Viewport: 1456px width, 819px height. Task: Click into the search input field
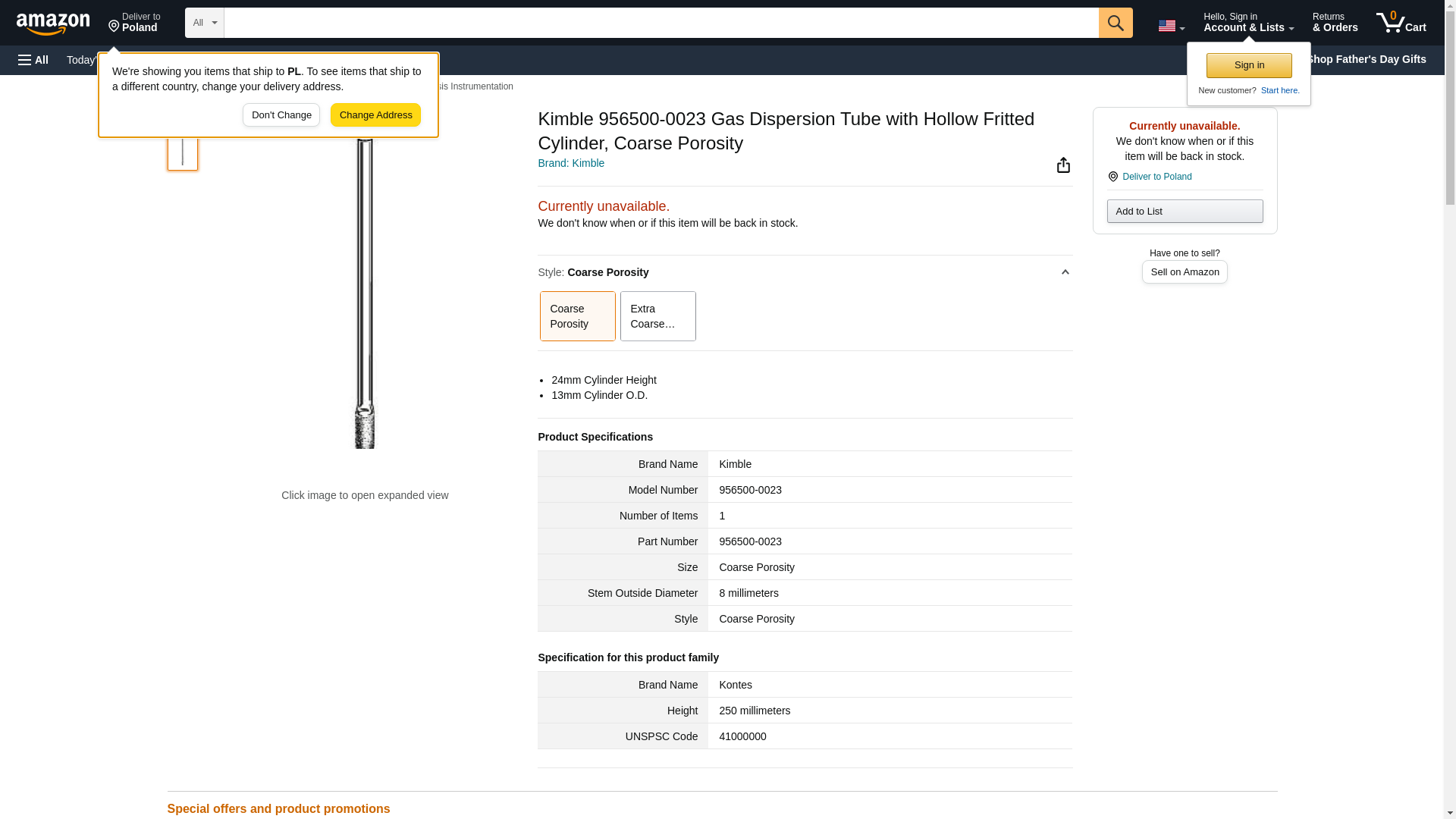pos(661,23)
